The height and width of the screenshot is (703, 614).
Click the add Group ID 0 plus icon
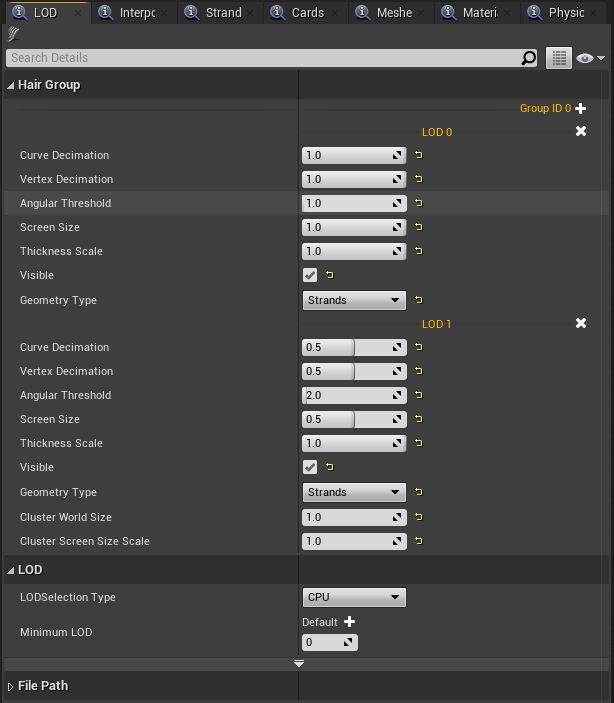click(581, 108)
